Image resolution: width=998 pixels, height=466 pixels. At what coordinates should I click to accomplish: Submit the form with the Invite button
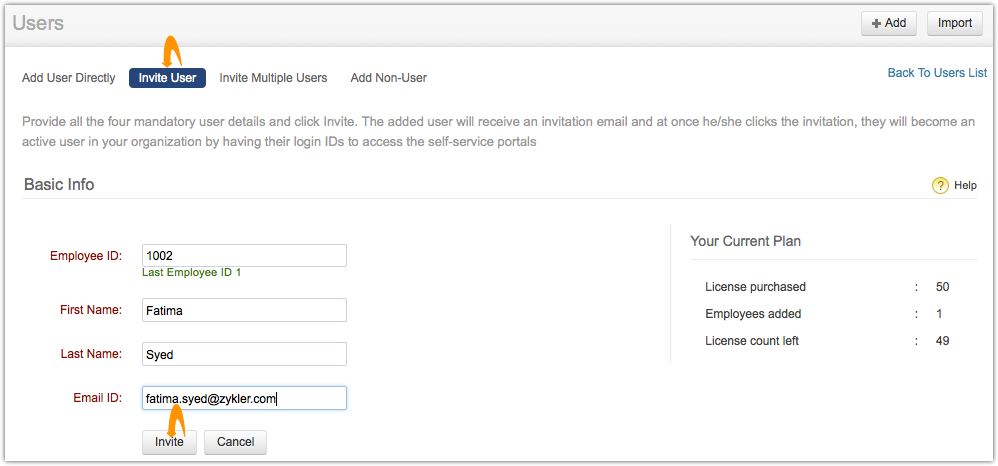[x=169, y=442]
